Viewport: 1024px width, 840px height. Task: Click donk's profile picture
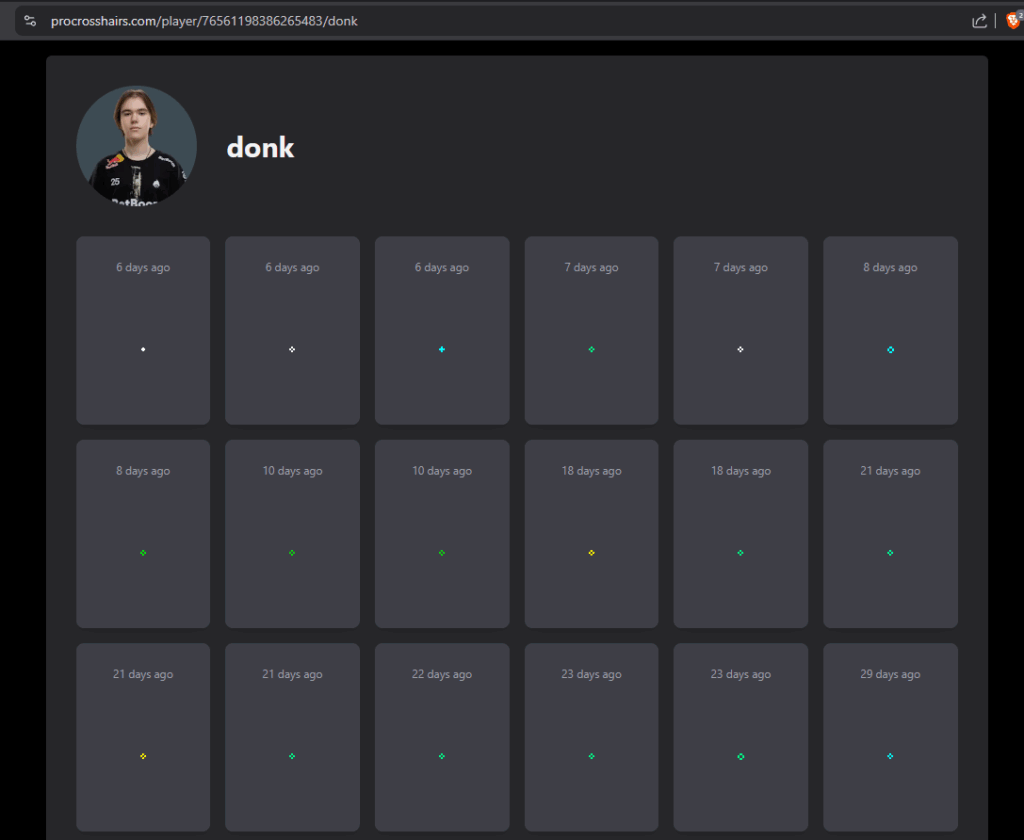(x=136, y=146)
